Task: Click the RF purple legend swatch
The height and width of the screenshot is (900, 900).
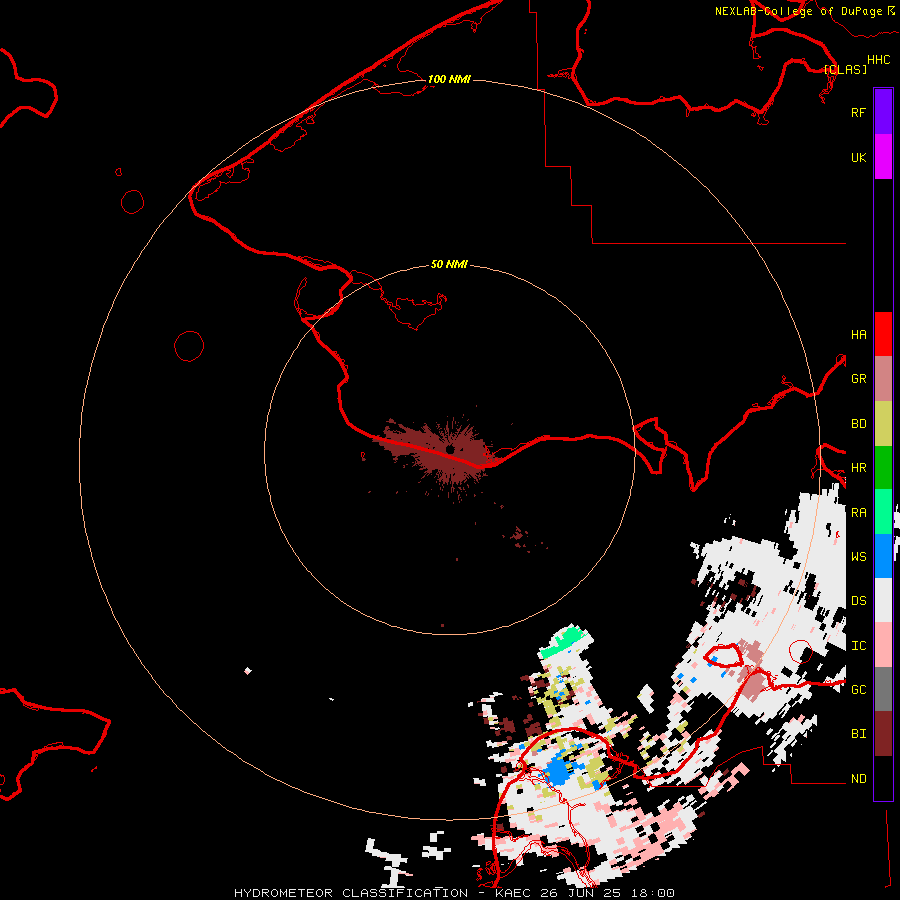Action: (883, 112)
